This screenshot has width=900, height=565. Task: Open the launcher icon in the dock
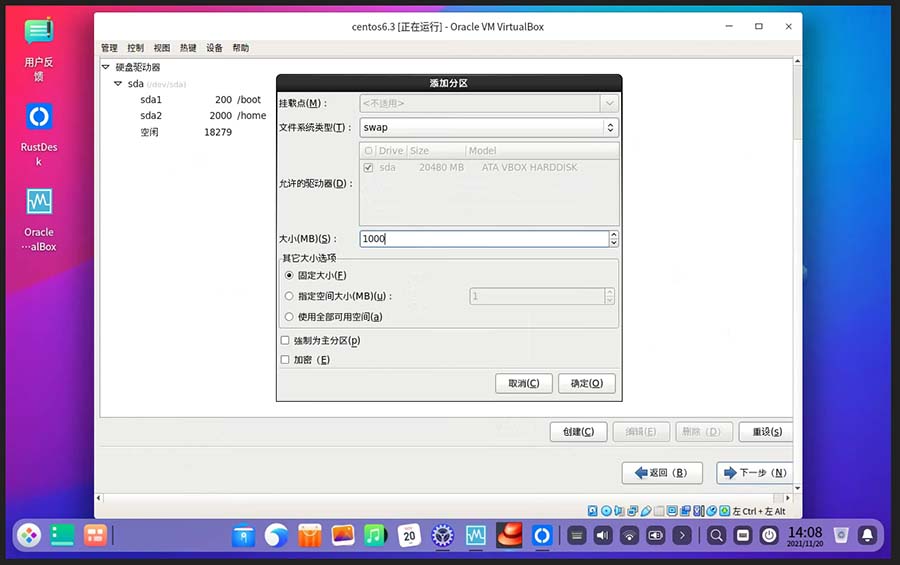click(29, 536)
